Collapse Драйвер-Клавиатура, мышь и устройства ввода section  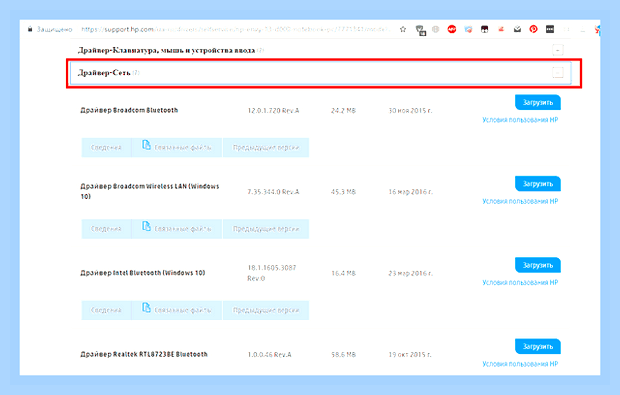(558, 50)
